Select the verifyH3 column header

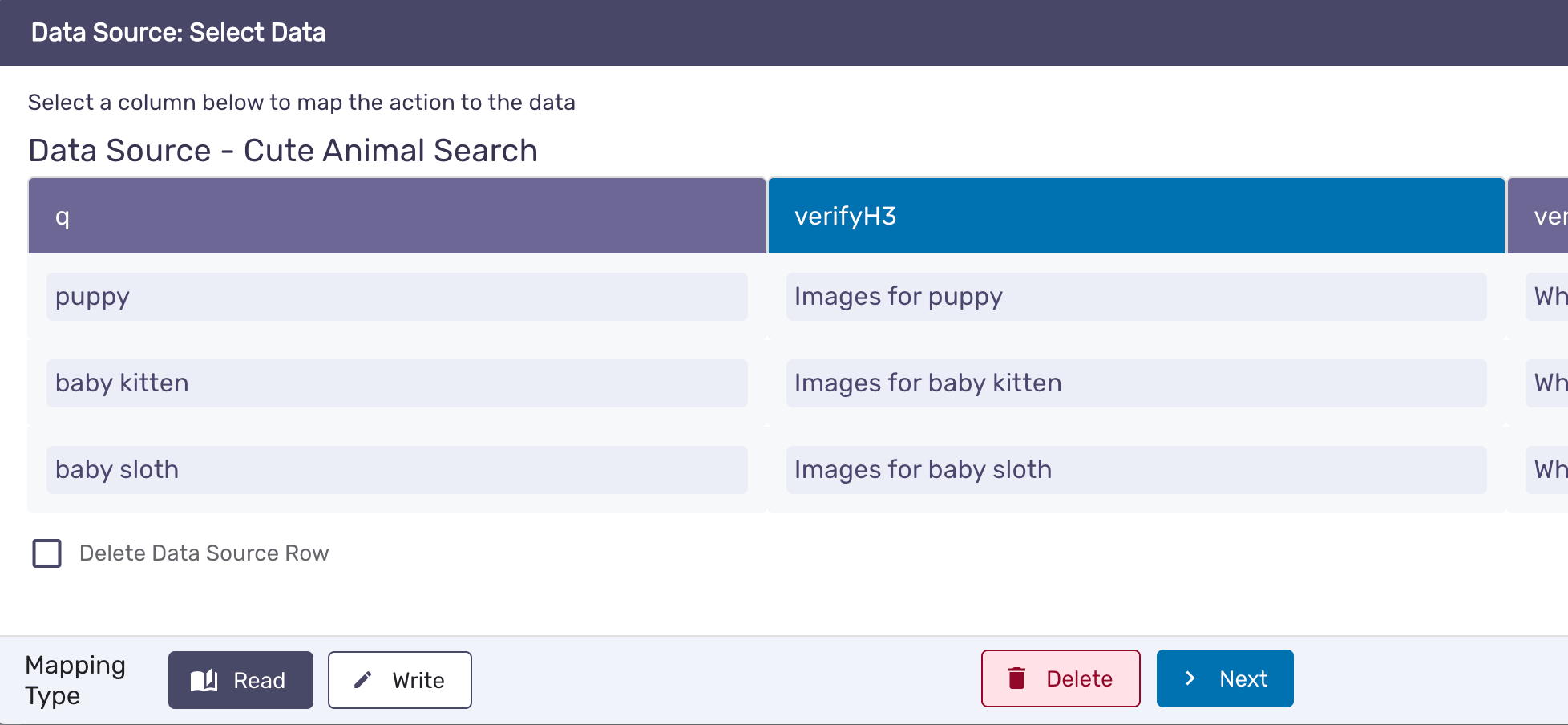pyautogui.click(x=1136, y=216)
